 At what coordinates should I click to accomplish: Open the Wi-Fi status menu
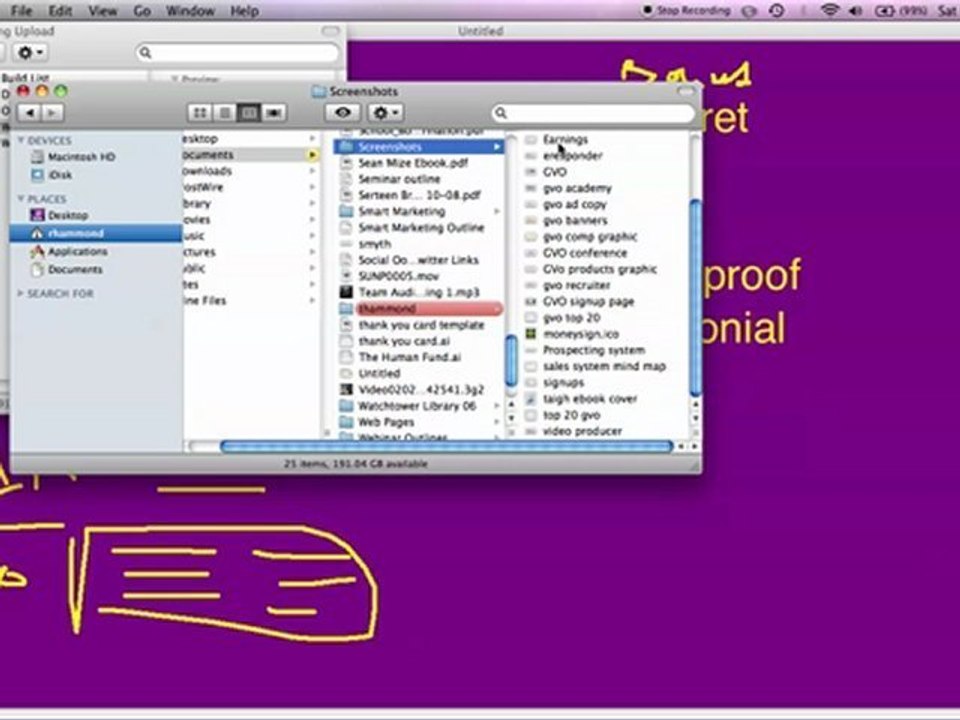[830, 10]
